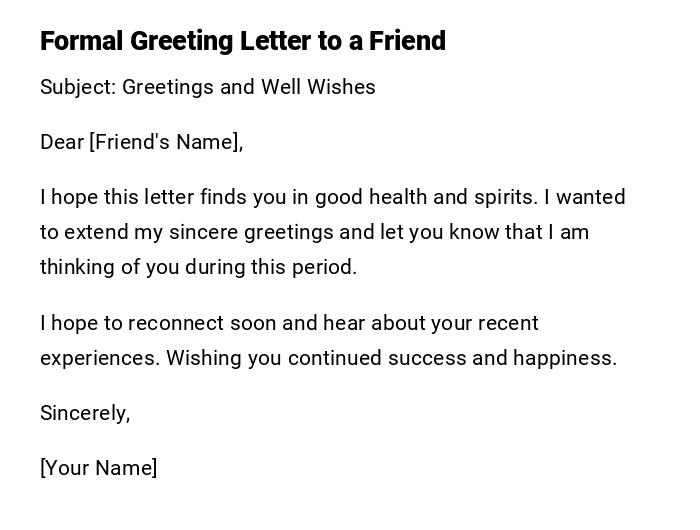Click the word 'Friend' in the heading
This screenshot has height=530, width=700.
(x=407, y=41)
